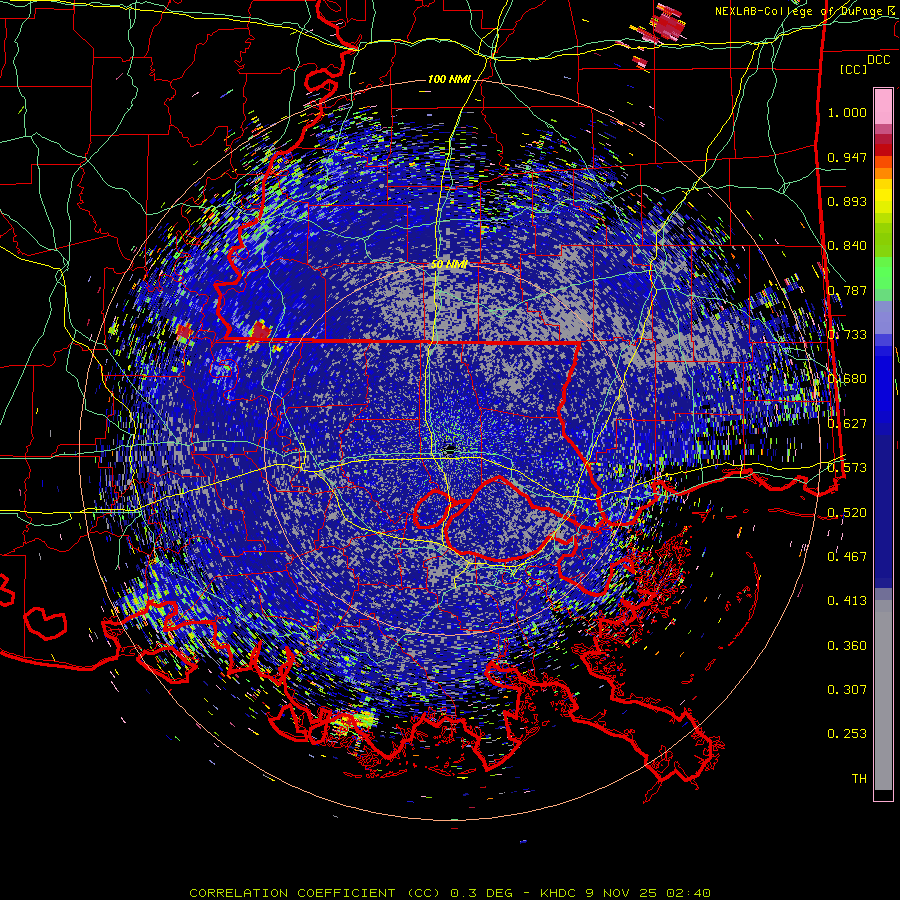Click the 0.893 color scale value
Screen dimensions: 900x900
[x=847, y=201]
